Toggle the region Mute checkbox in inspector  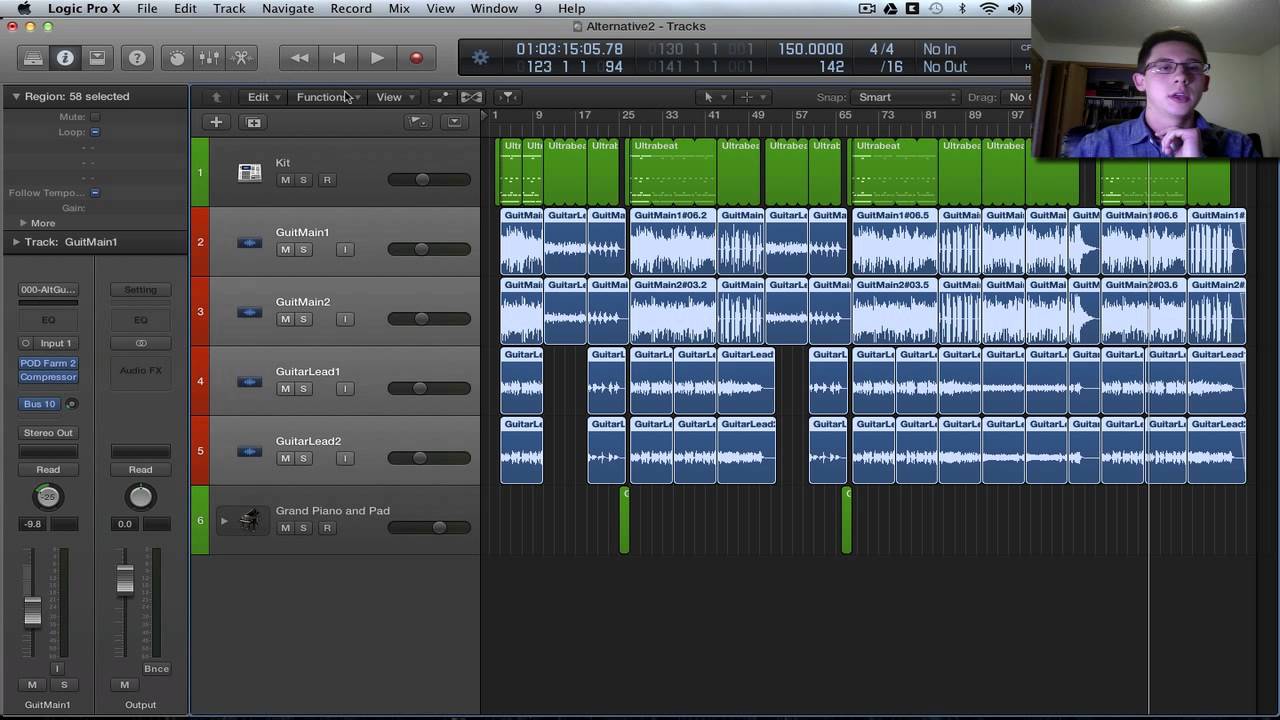(x=95, y=117)
